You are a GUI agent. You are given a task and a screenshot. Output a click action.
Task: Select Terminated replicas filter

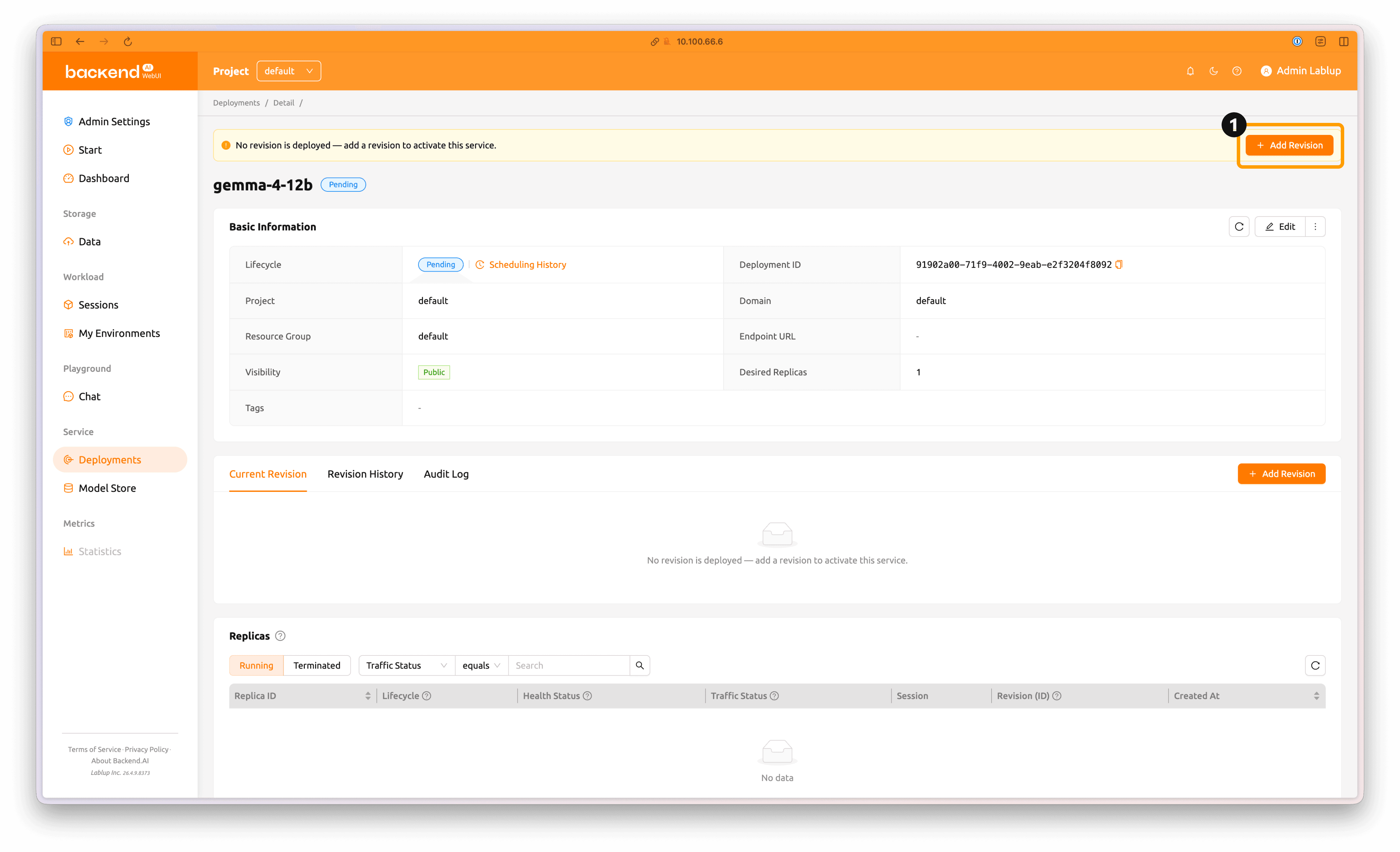(x=317, y=666)
